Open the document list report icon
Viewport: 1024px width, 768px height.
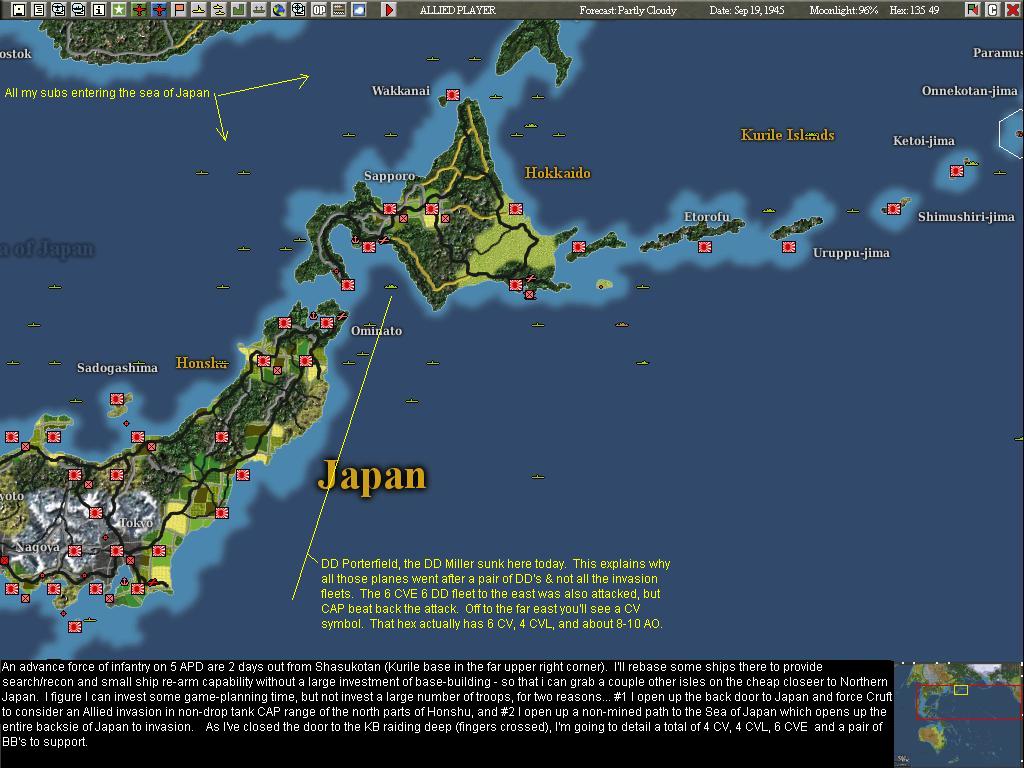pyautogui.click(x=39, y=10)
